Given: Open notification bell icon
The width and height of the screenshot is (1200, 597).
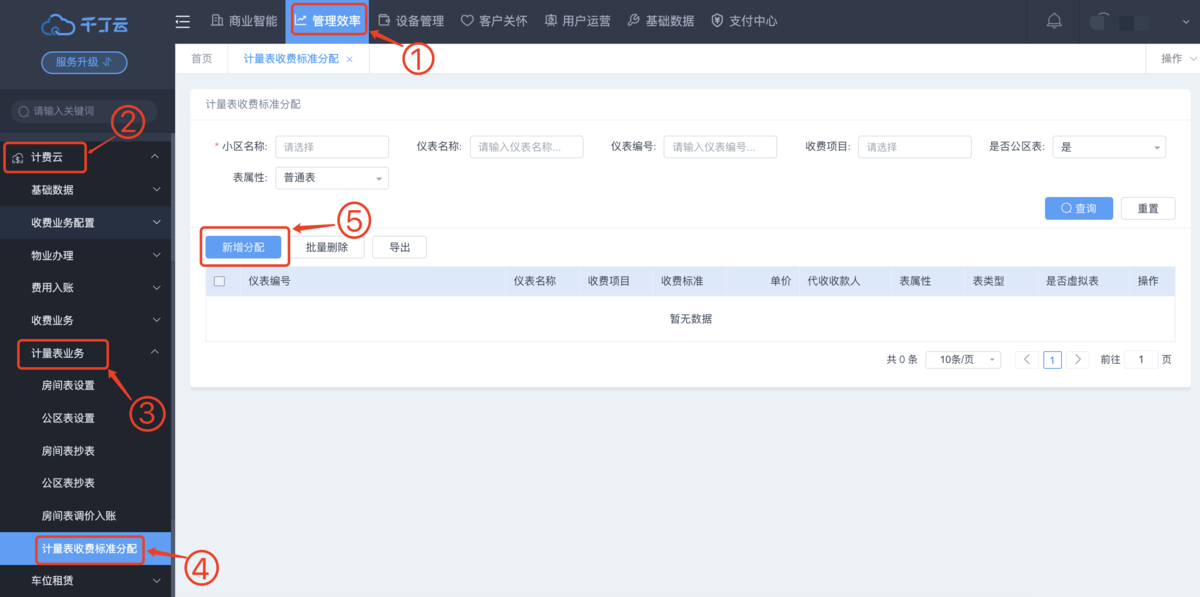Looking at the screenshot, I should click(1054, 21).
